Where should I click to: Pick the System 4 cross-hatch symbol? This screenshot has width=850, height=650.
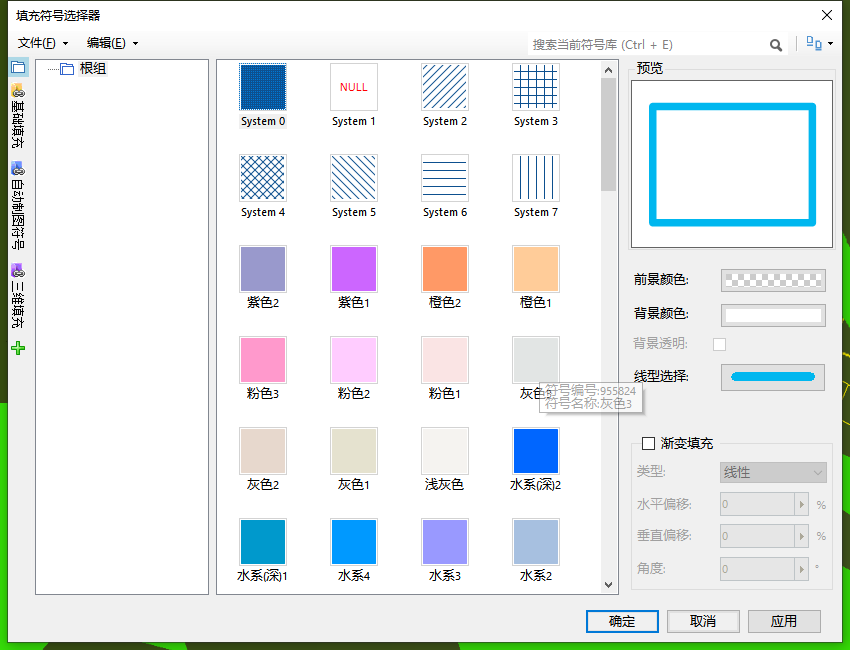pyautogui.click(x=263, y=178)
